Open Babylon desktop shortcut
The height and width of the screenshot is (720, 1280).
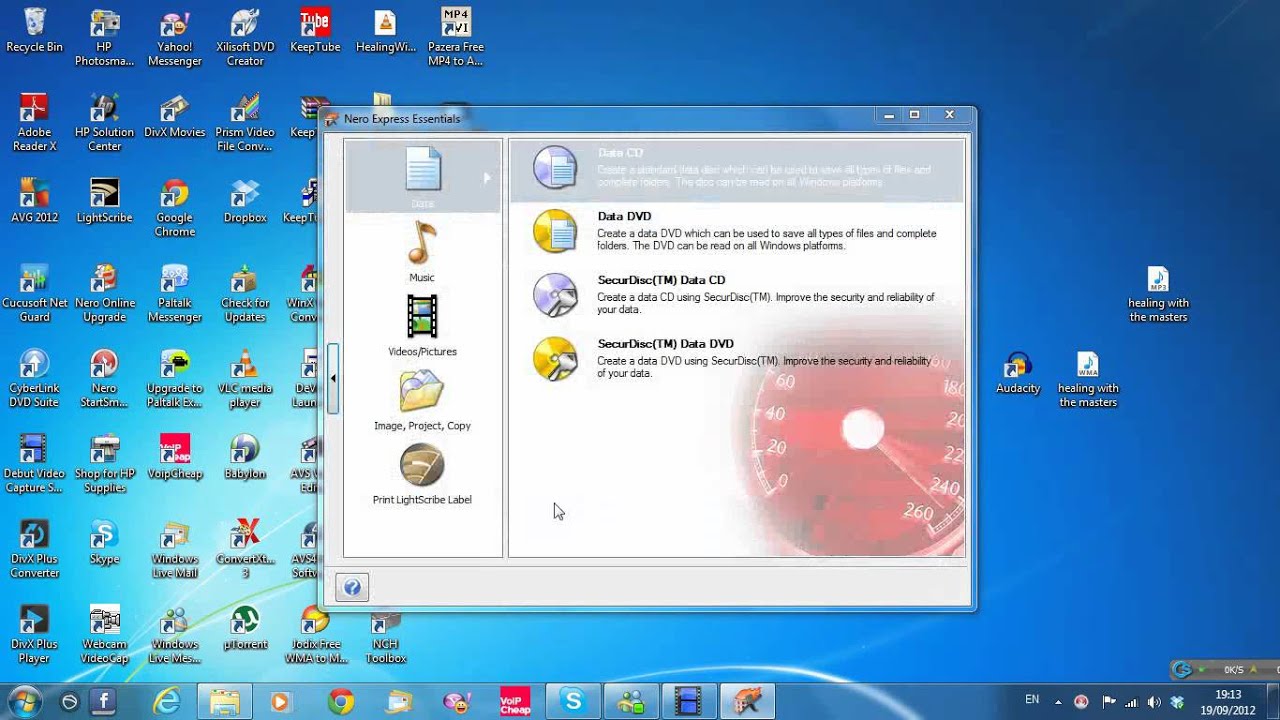click(x=245, y=456)
